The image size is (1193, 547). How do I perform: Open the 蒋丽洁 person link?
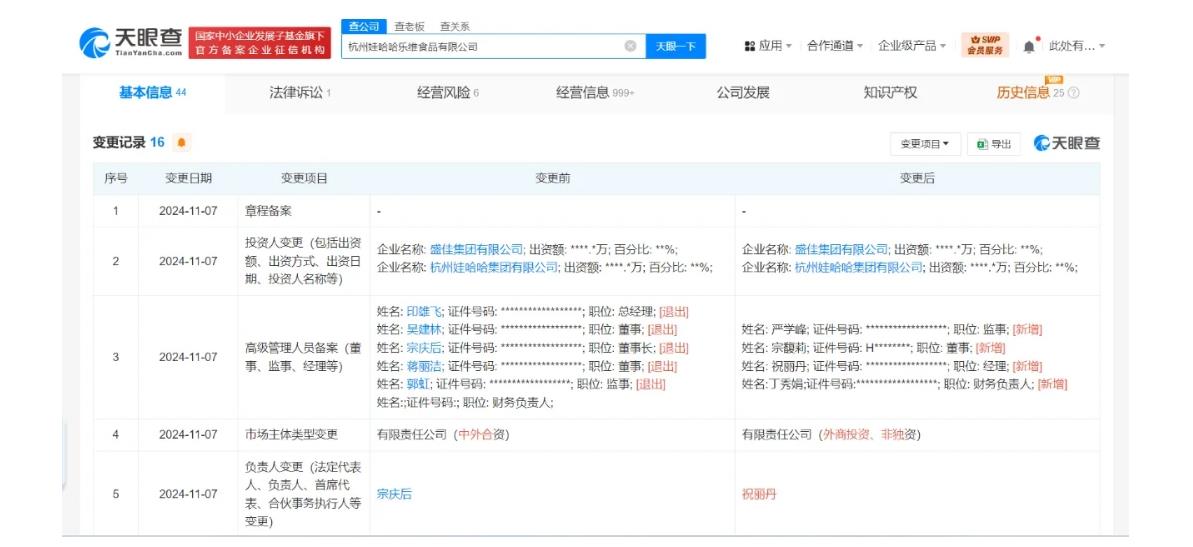[424, 366]
